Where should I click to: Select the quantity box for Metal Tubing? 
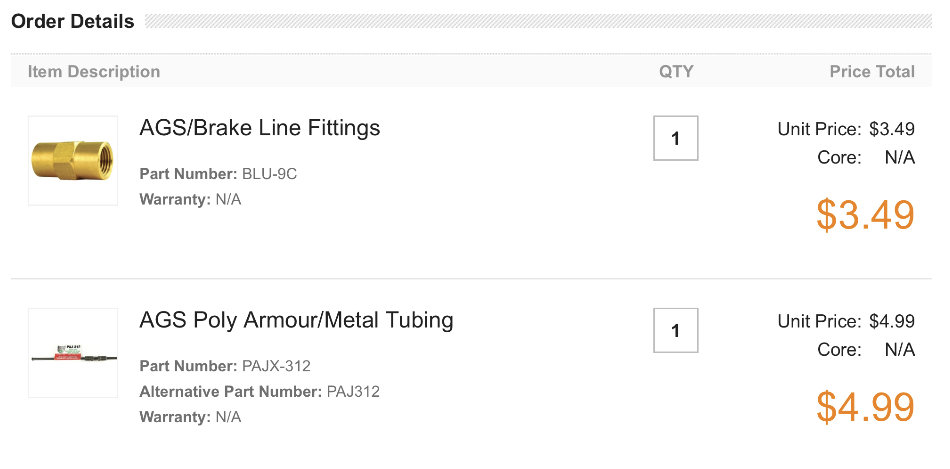tap(676, 330)
